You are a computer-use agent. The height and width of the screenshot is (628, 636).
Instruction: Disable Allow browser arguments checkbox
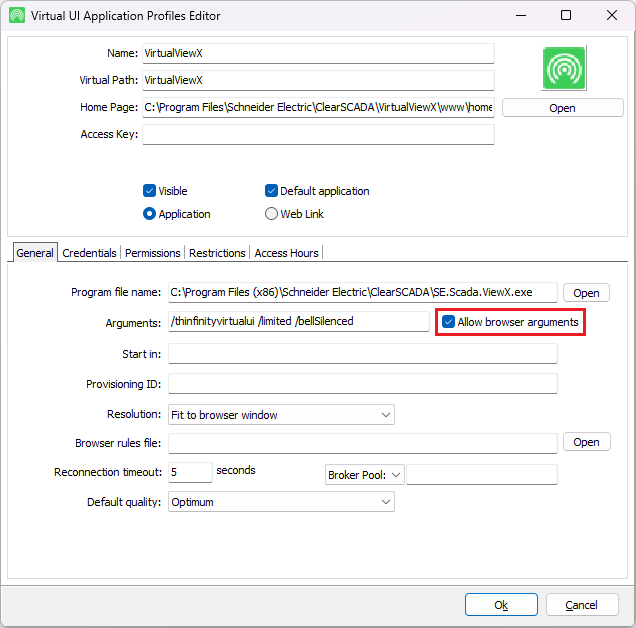449,322
